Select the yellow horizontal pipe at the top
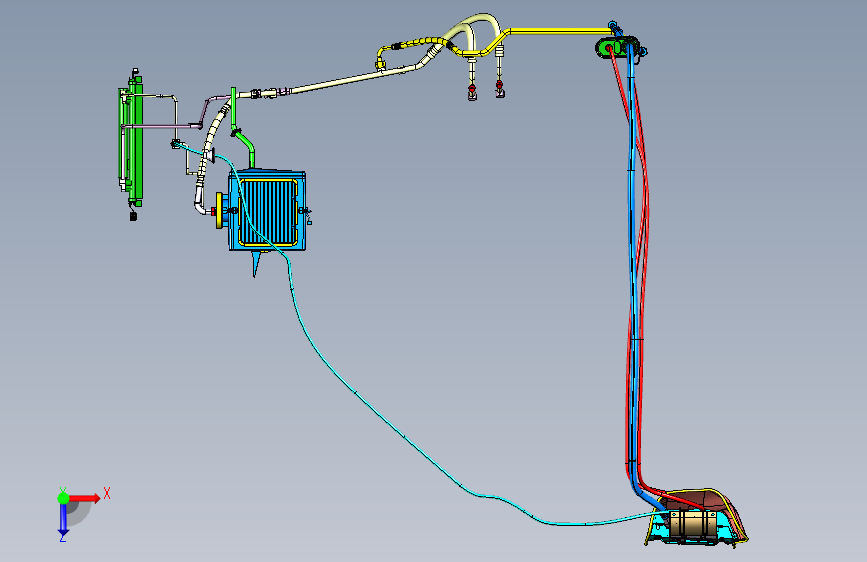 coord(558,31)
